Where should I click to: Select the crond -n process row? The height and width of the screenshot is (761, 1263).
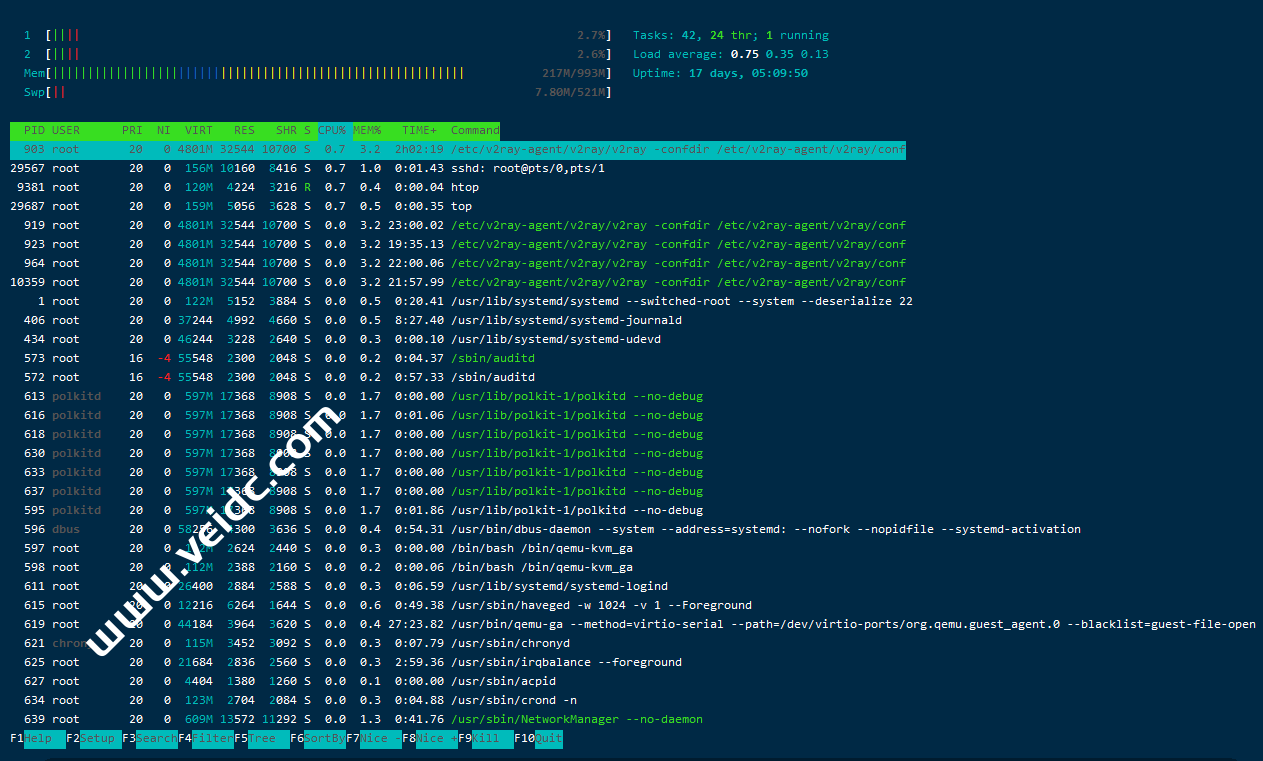click(294, 700)
